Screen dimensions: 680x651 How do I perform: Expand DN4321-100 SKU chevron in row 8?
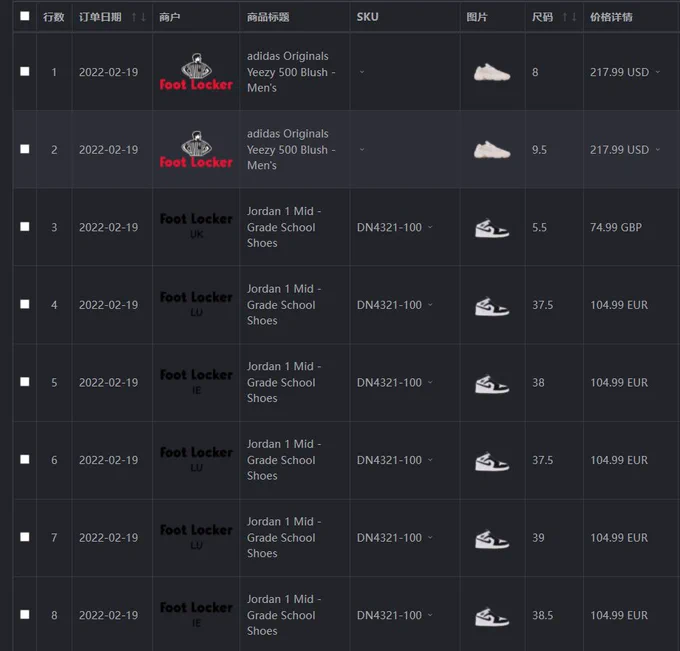[430, 615]
